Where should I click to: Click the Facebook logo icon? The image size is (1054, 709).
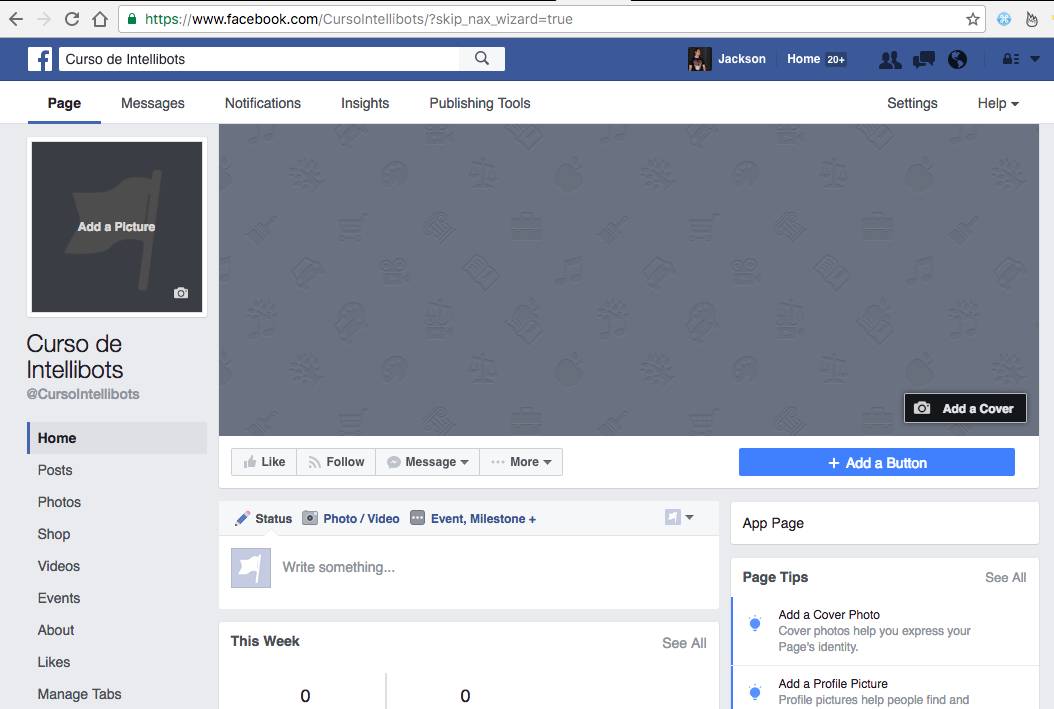coord(39,58)
